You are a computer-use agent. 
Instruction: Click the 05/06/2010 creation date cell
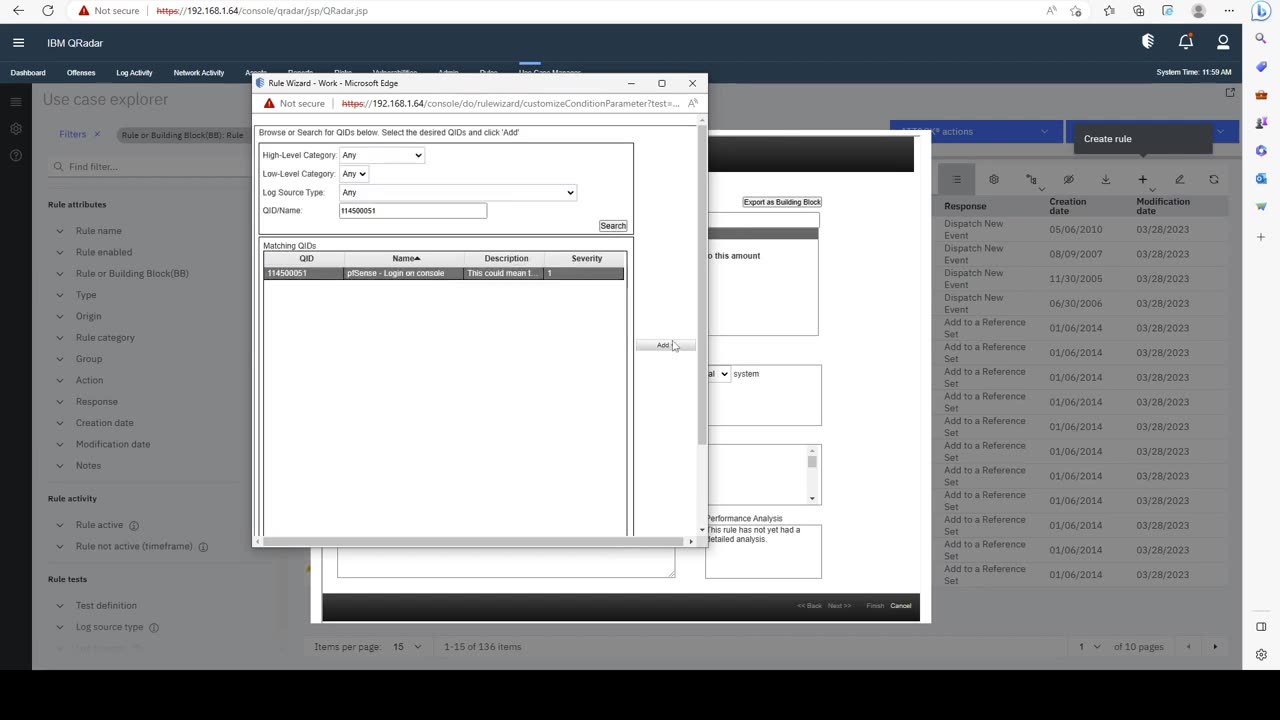1076,230
